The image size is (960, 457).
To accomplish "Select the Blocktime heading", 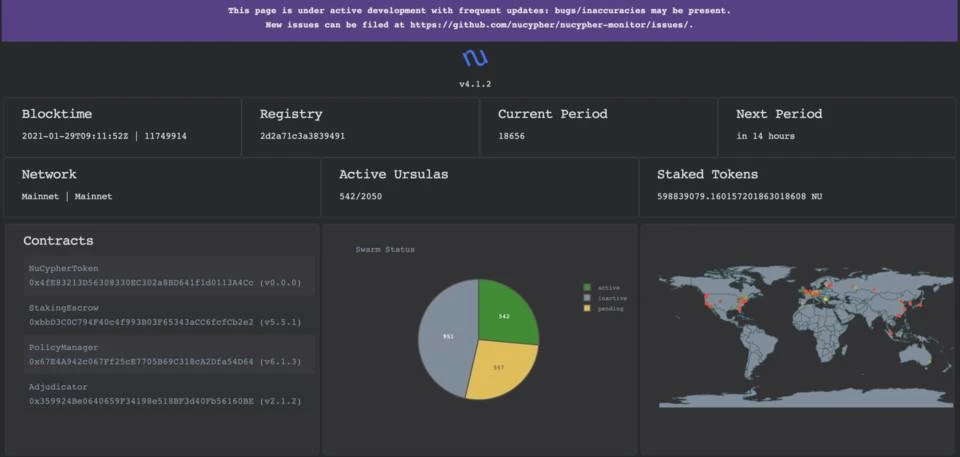I will [x=57, y=114].
